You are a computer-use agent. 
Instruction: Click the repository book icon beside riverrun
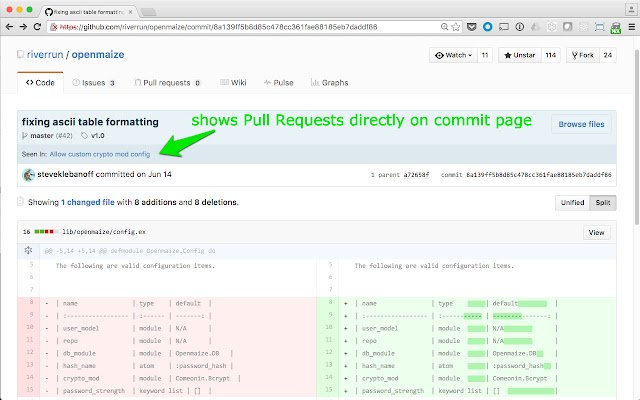[20, 54]
